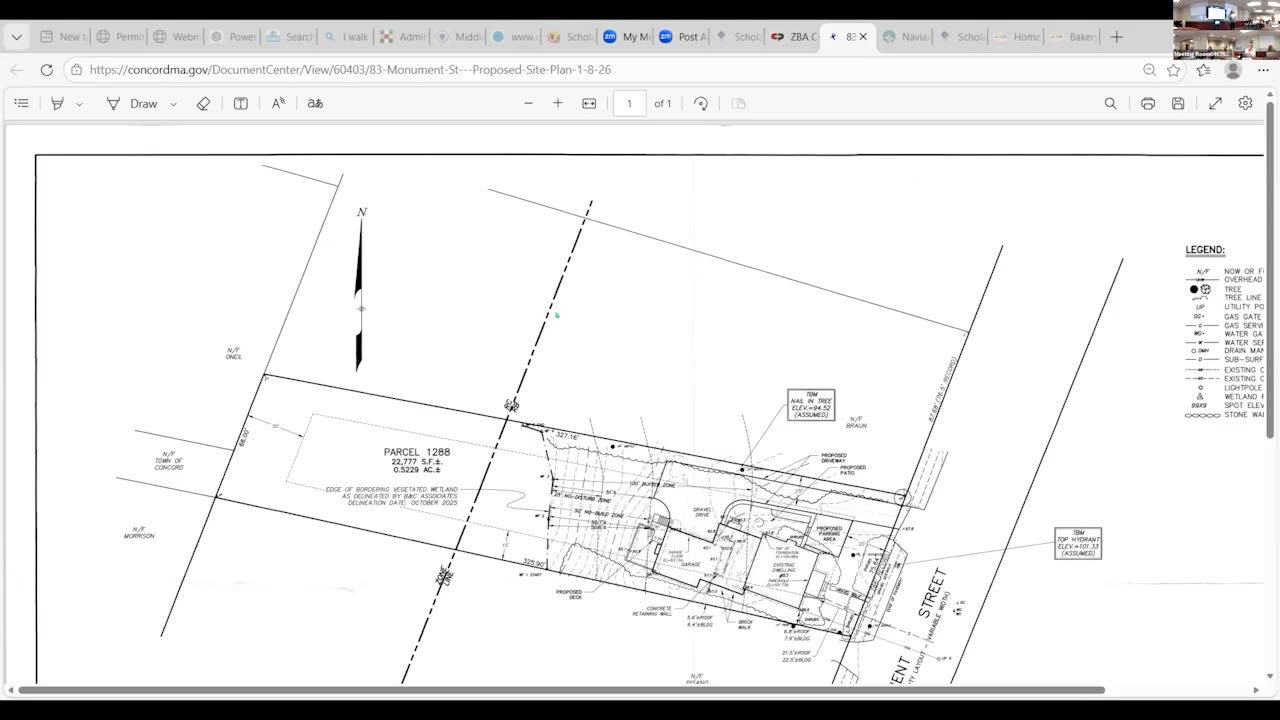This screenshot has height=720, width=1280.
Task: Switch to the Middl tab
Action: [459, 37]
